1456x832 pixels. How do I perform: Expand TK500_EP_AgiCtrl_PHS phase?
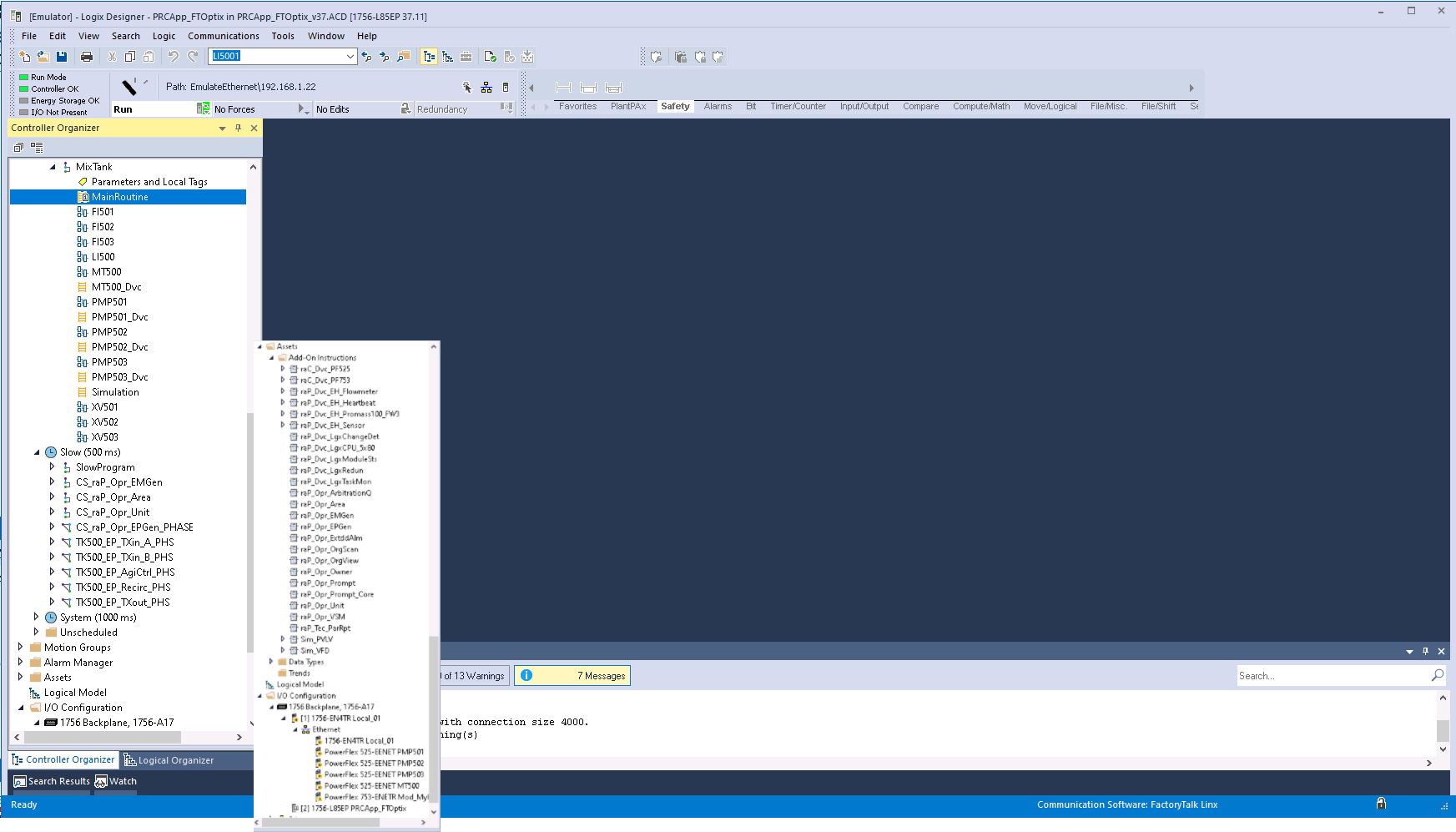(52, 572)
